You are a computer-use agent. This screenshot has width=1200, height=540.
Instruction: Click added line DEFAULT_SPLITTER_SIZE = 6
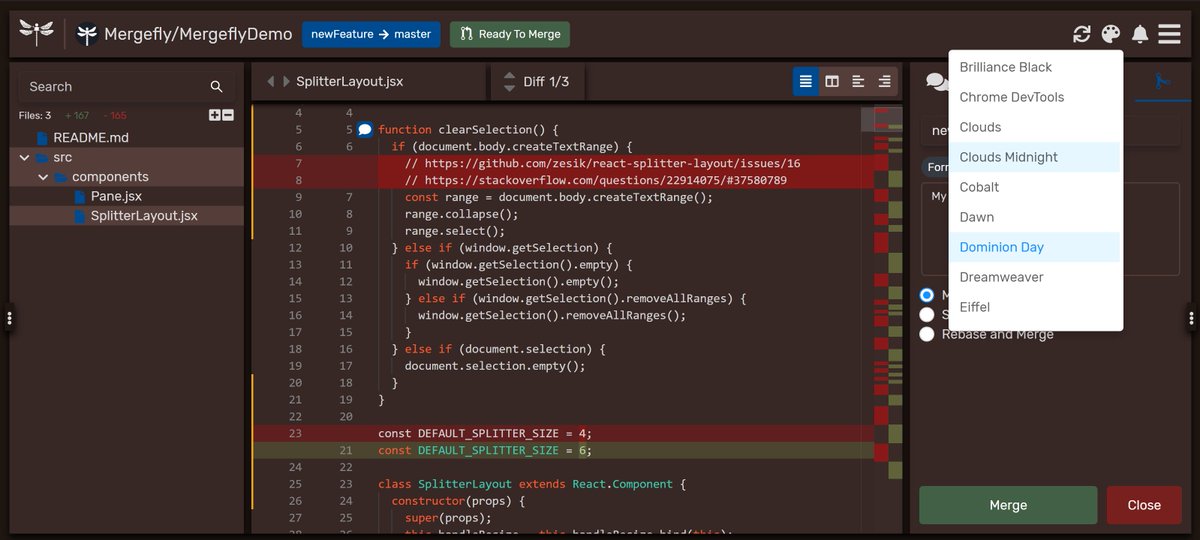pos(485,450)
